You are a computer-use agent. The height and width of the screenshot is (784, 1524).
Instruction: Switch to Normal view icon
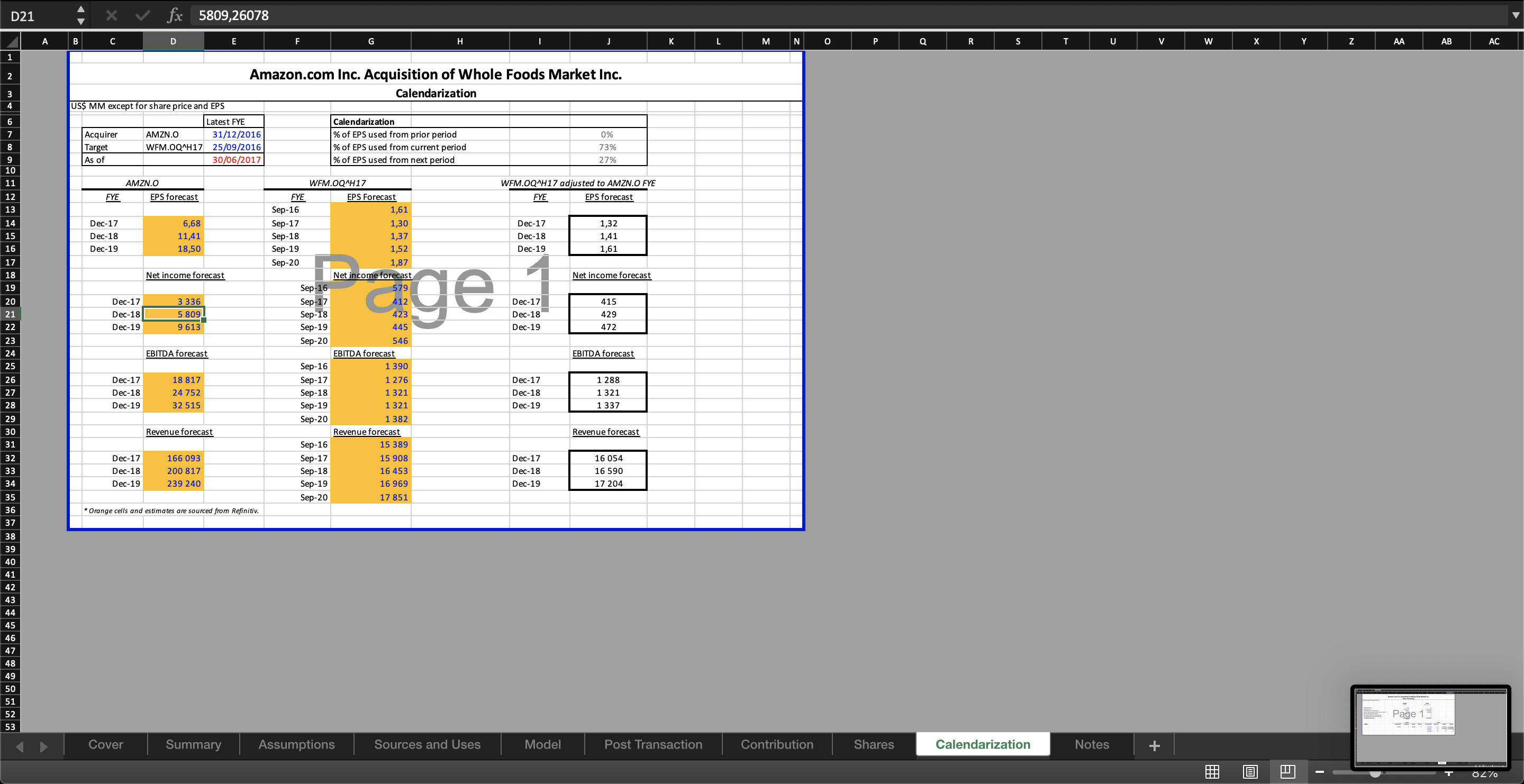pos(1212,772)
